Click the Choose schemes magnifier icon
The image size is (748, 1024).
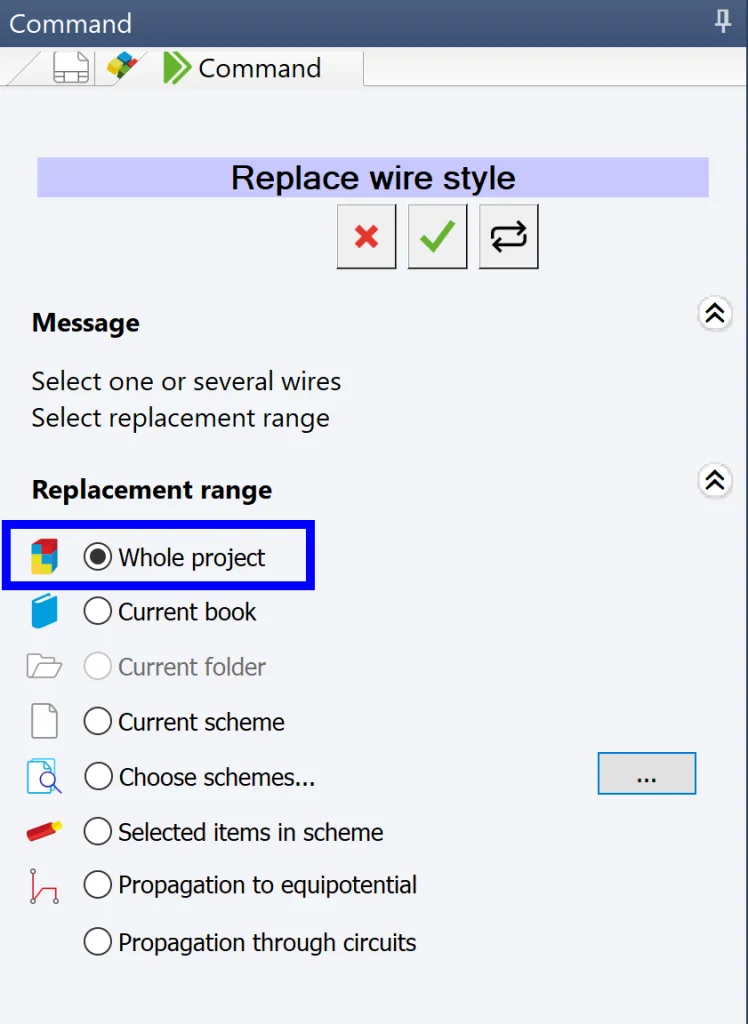tap(44, 777)
